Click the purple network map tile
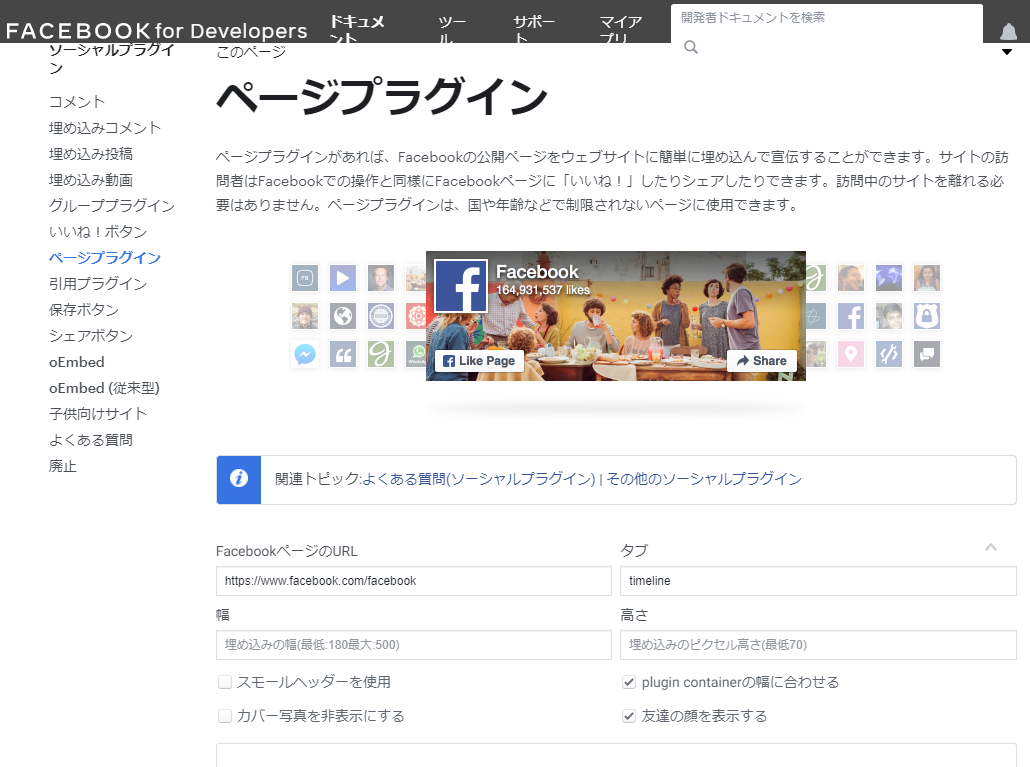The image size is (1030, 767). [889, 278]
